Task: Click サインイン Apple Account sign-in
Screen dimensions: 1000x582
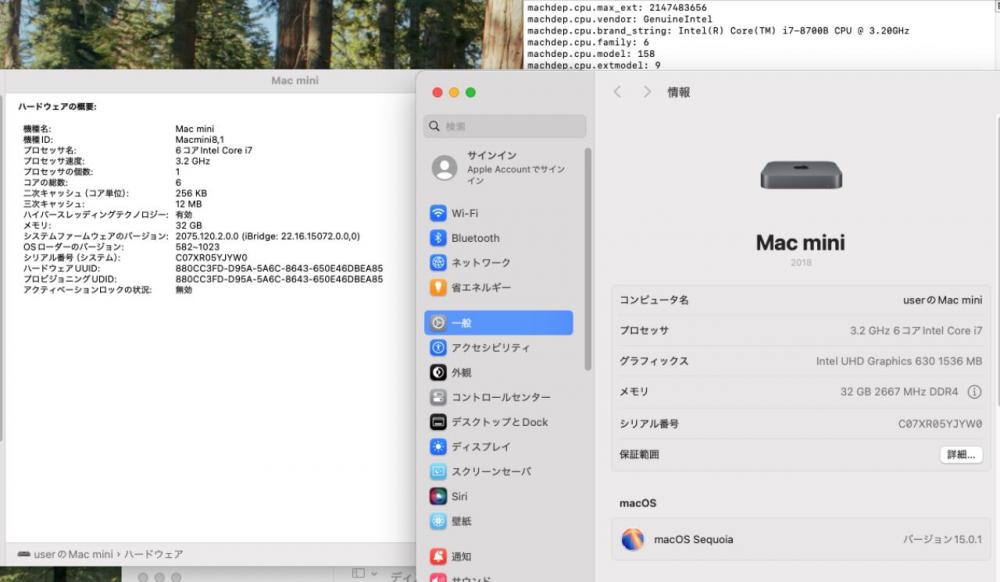Action: (x=499, y=168)
